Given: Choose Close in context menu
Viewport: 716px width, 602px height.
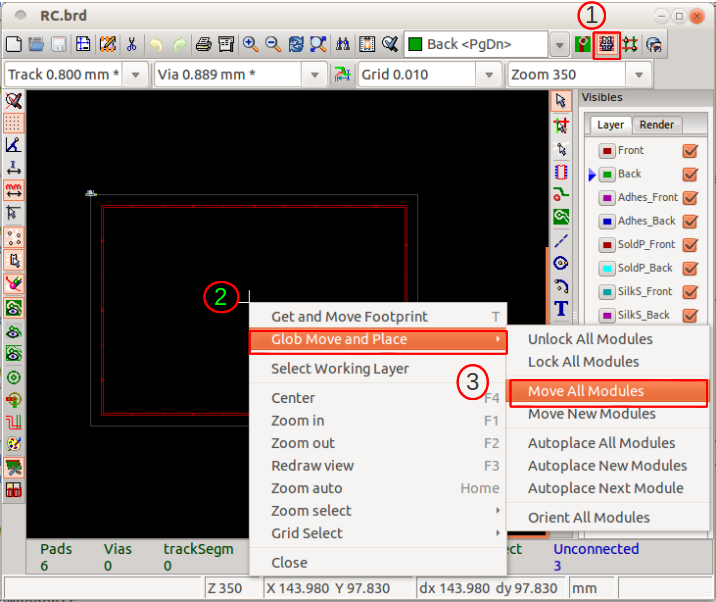Looking at the screenshot, I should tap(378, 563).
